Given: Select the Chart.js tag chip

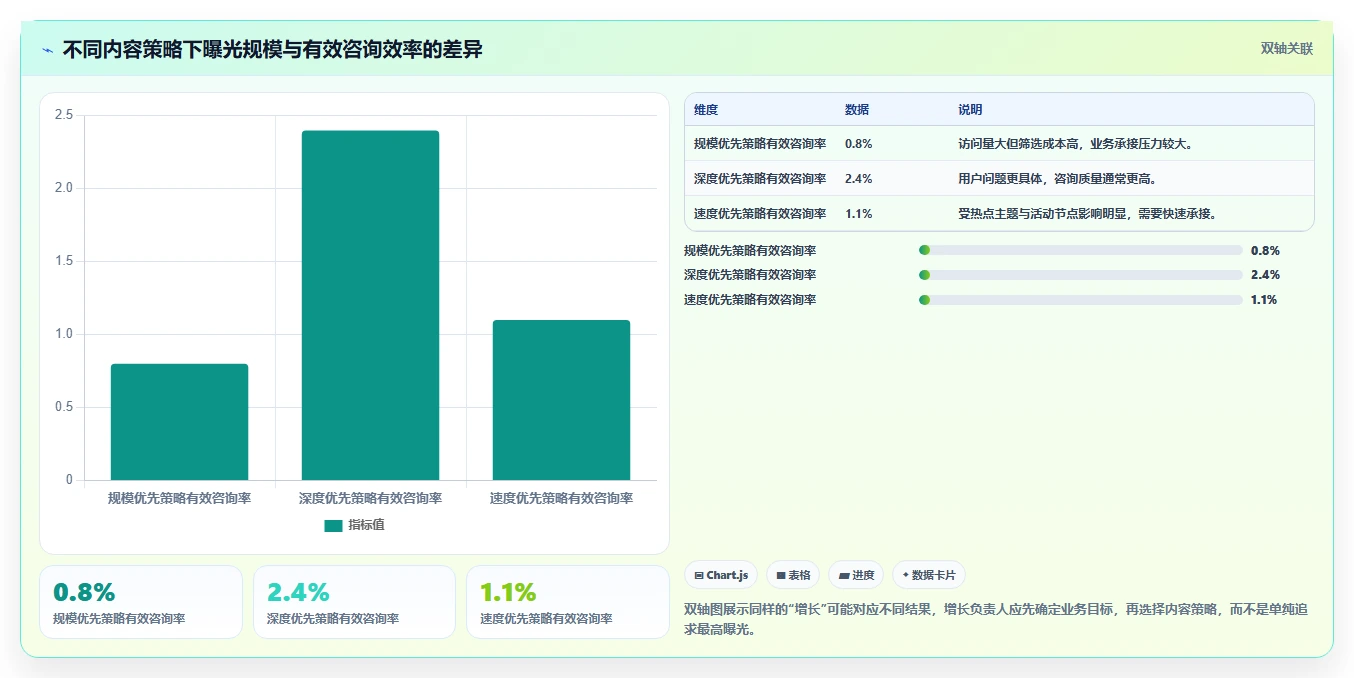Looking at the screenshot, I should point(721,575).
